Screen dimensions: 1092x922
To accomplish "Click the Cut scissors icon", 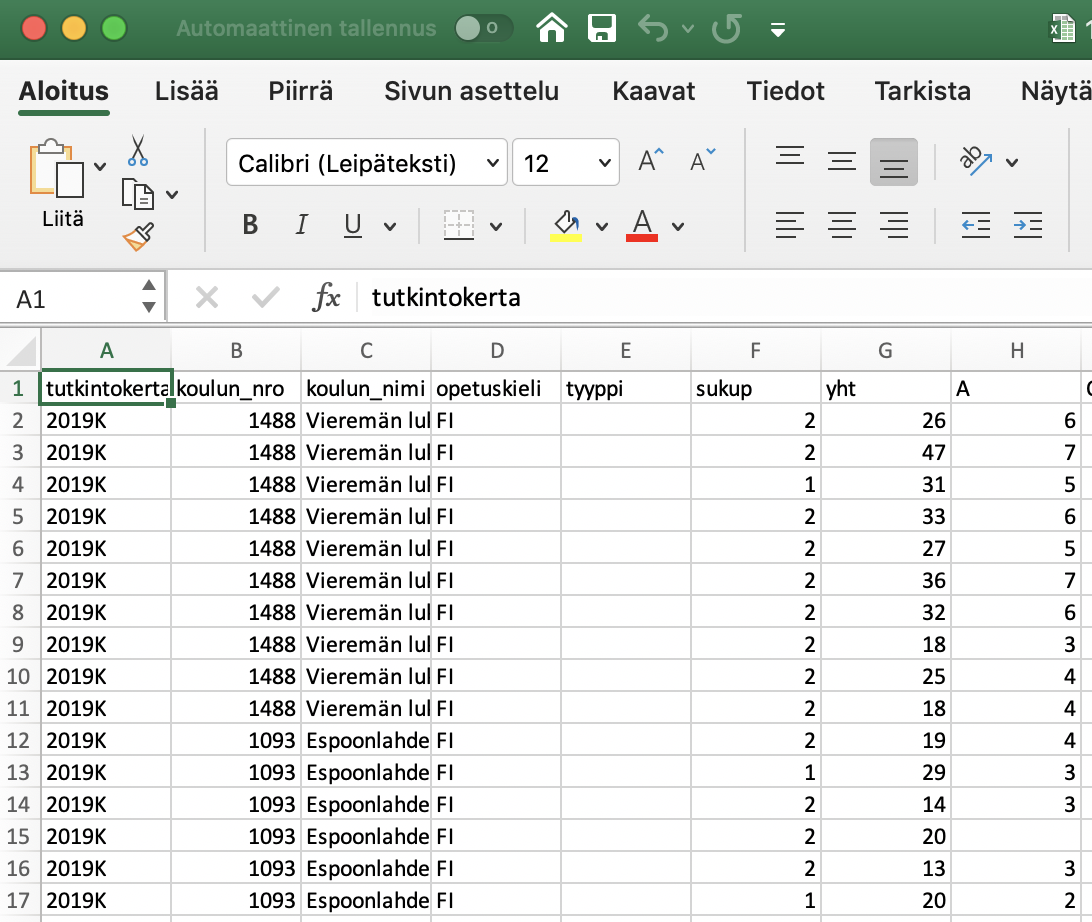I will pos(138,151).
